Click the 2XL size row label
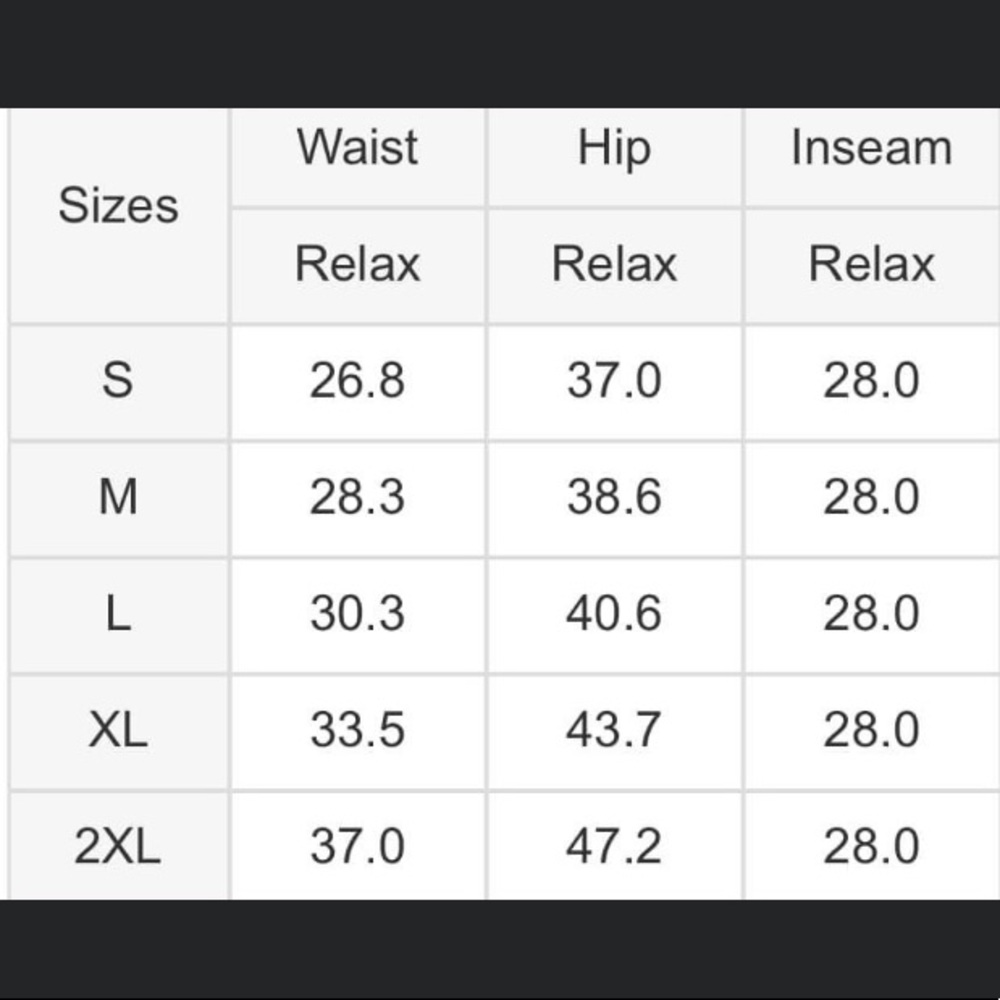 coord(118,847)
